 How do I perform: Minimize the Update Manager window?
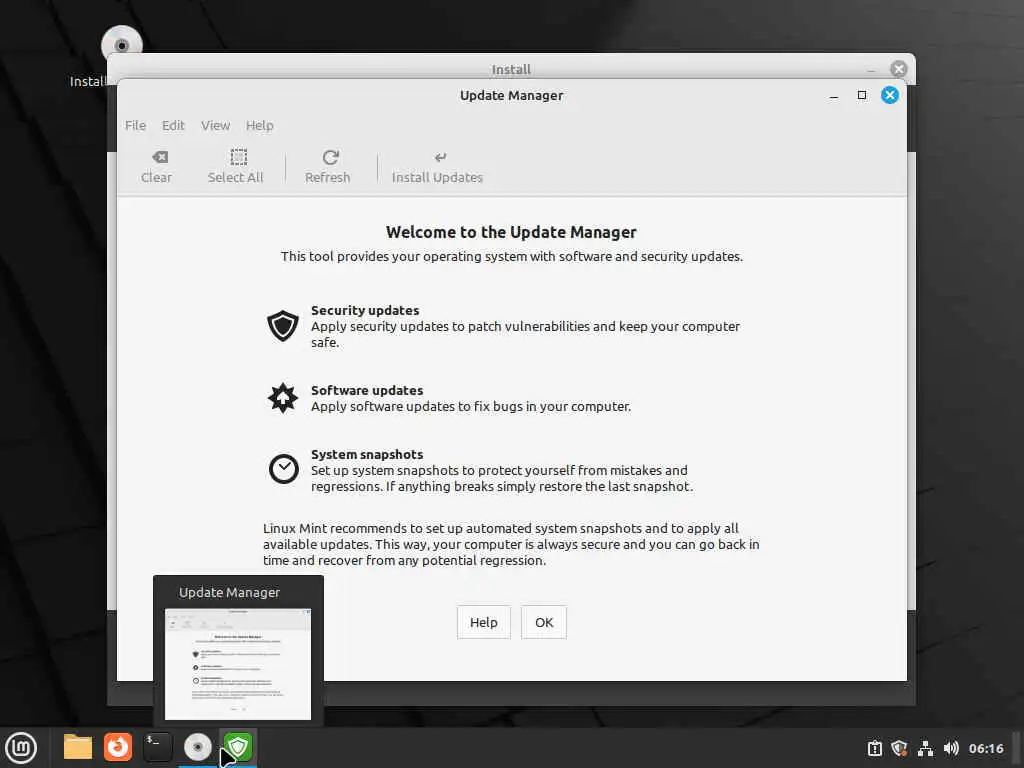click(834, 95)
